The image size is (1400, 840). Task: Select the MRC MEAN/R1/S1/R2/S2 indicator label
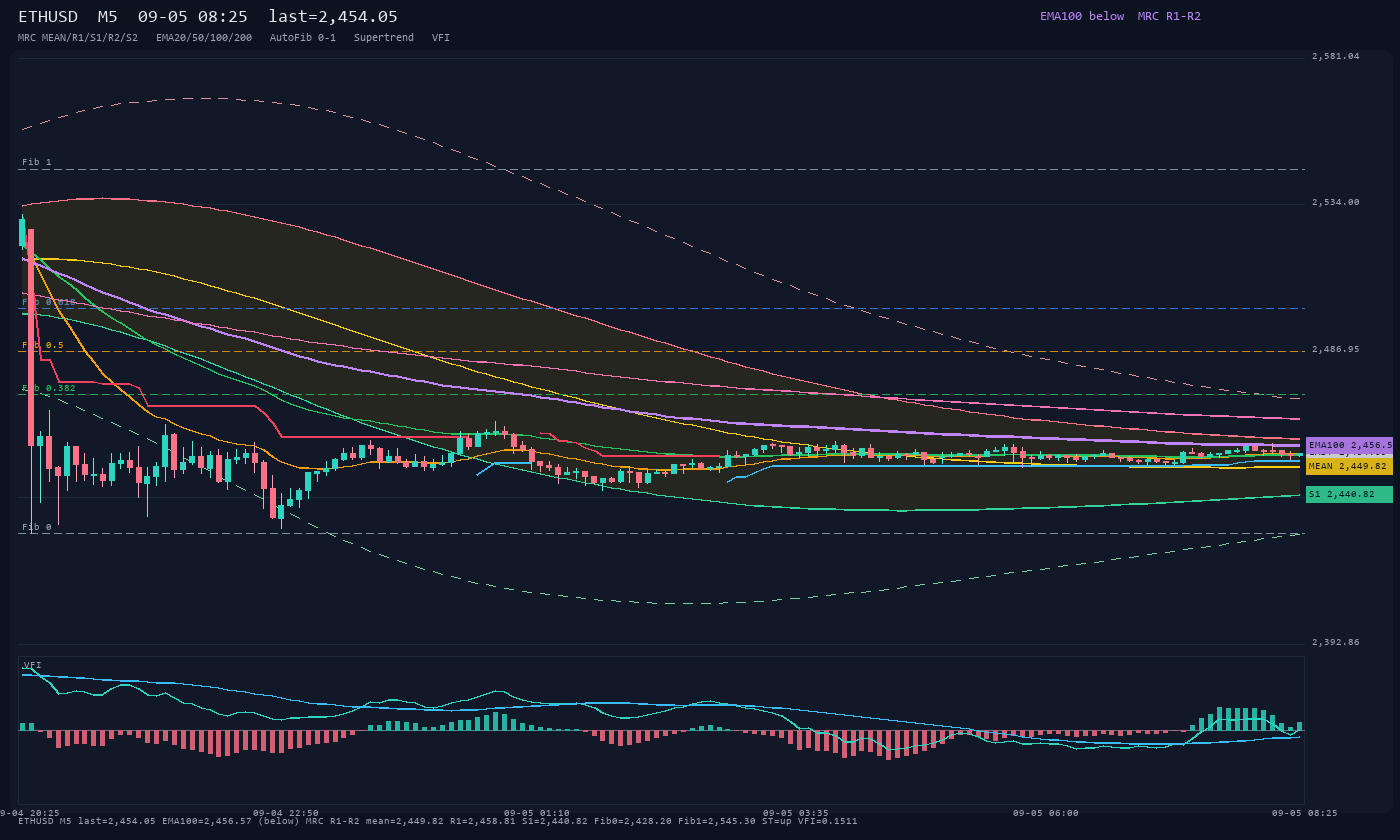coord(78,37)
